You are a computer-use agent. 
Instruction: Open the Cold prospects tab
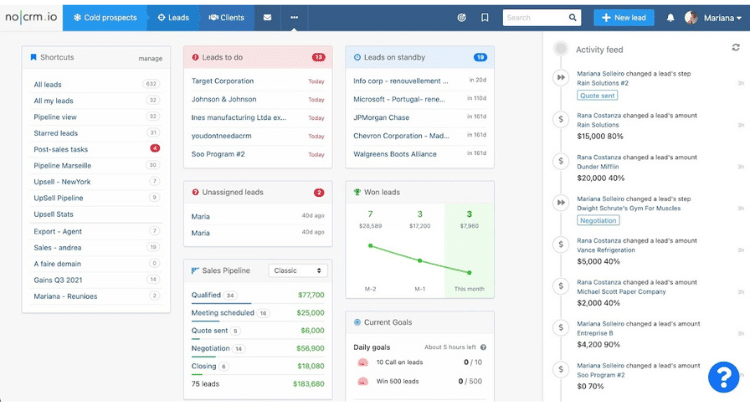point(105,18)
